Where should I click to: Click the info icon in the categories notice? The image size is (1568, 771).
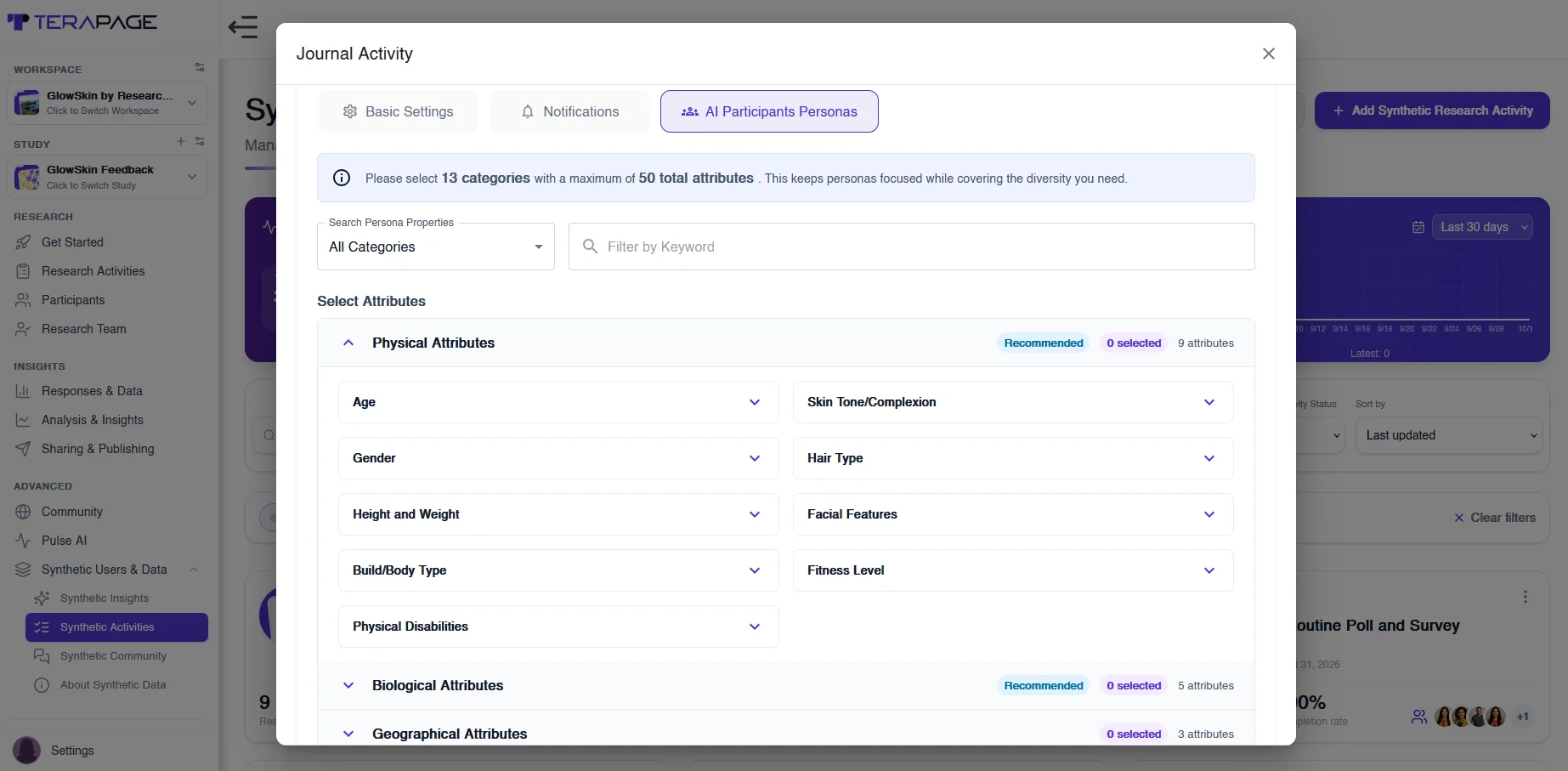point(342,178)
